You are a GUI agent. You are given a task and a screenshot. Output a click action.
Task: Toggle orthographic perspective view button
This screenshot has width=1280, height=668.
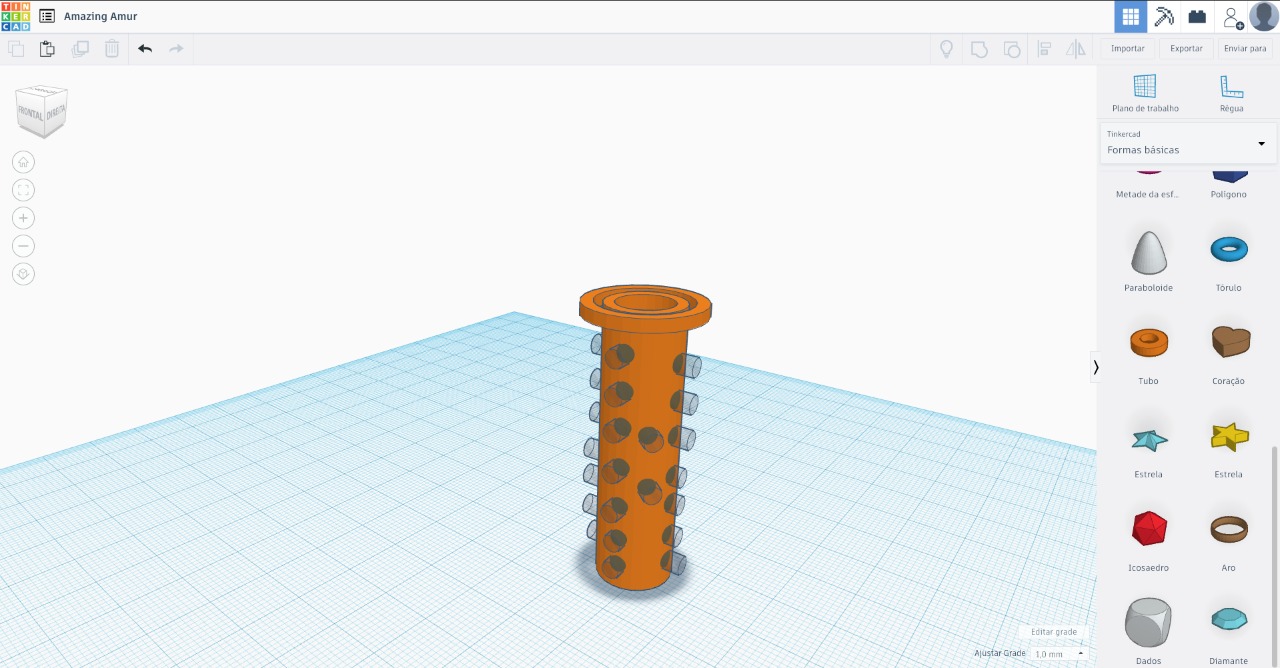click(x=23, y=274)
